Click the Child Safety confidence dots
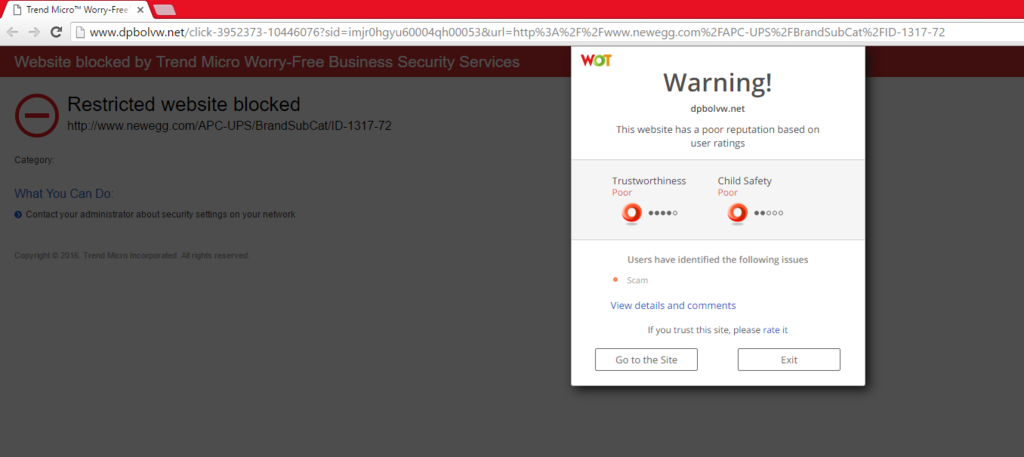The image size is (1024, 457). coord(769,213)
